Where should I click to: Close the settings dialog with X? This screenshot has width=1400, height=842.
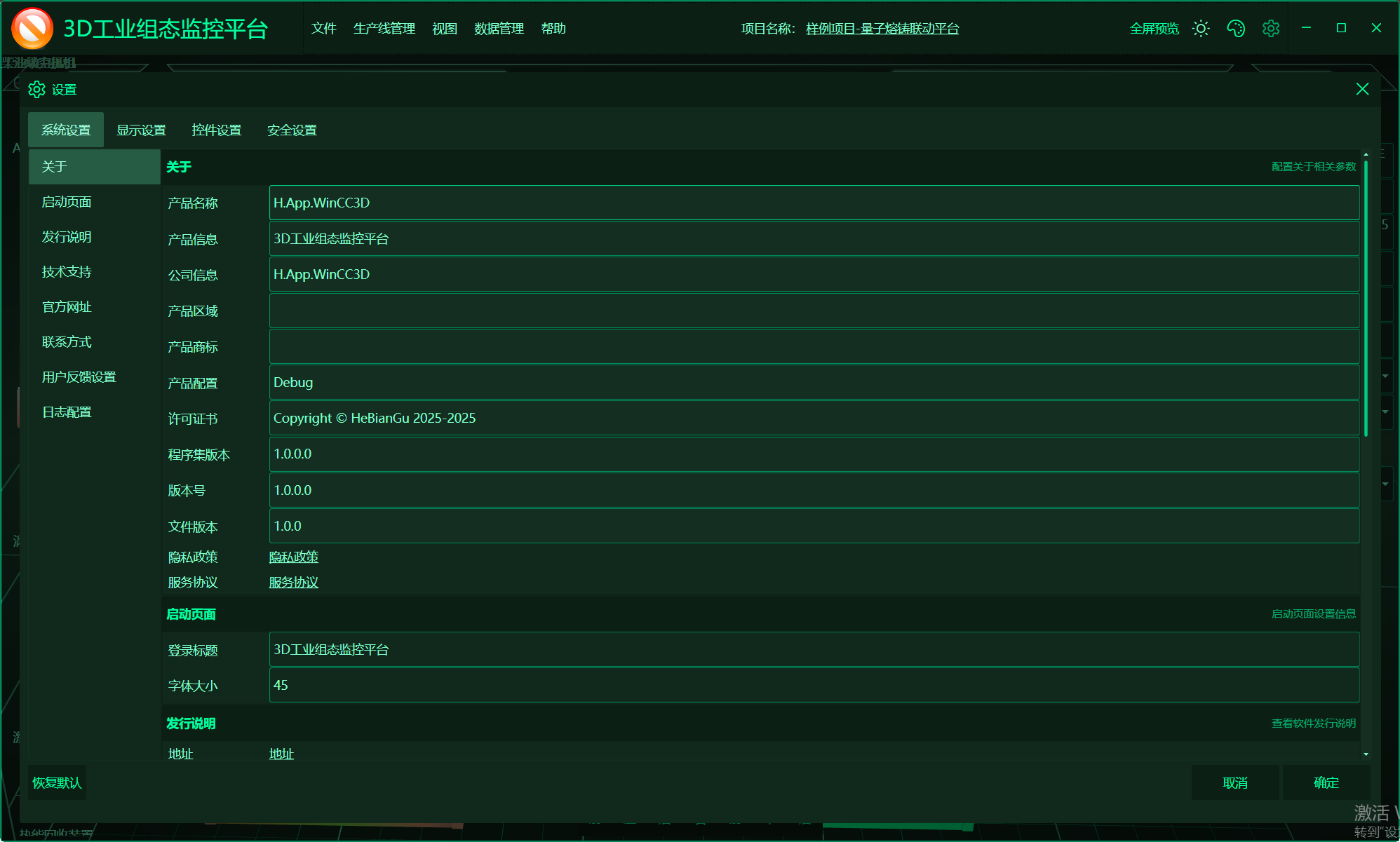pyautogui.click(x=1362, y=89)
